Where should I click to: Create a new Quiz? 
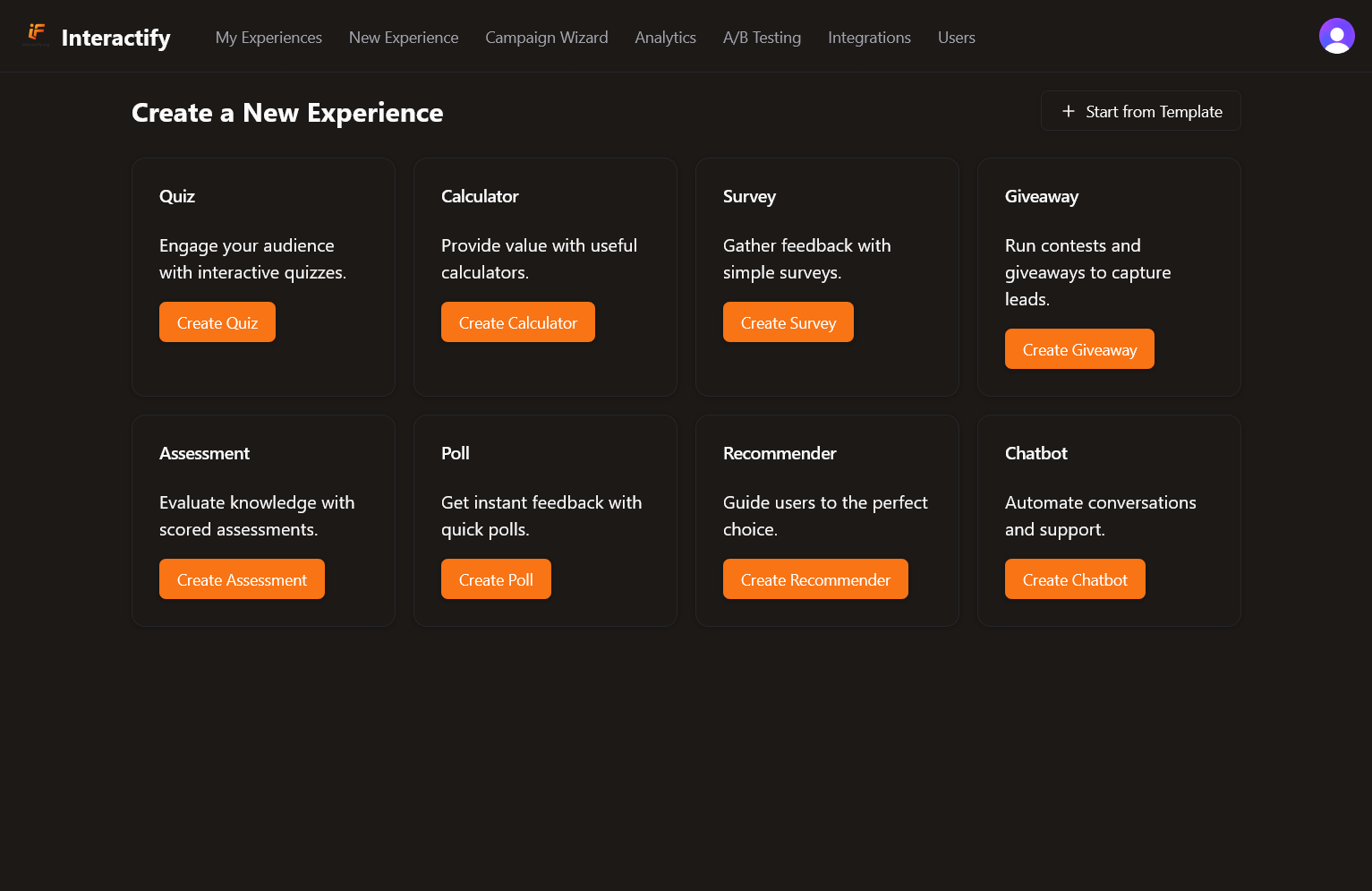point(217,321)
